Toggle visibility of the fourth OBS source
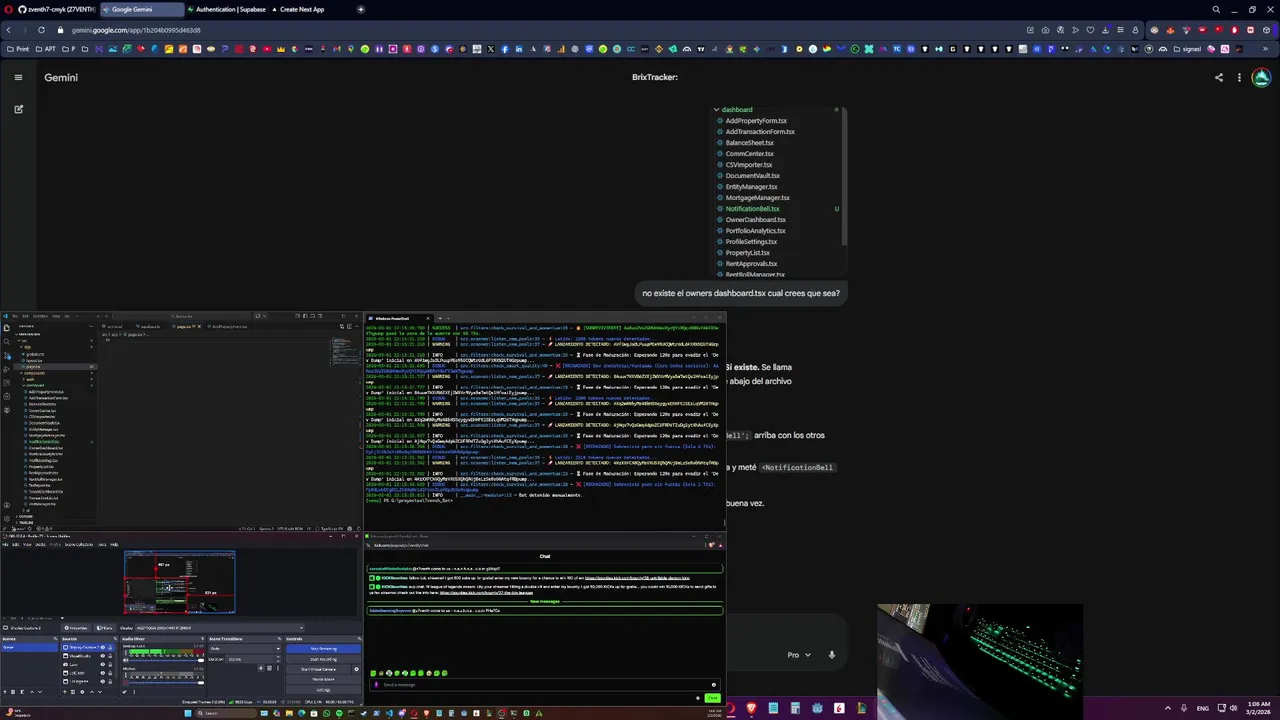Screen dimensions: 1280x720 (103, 673)
